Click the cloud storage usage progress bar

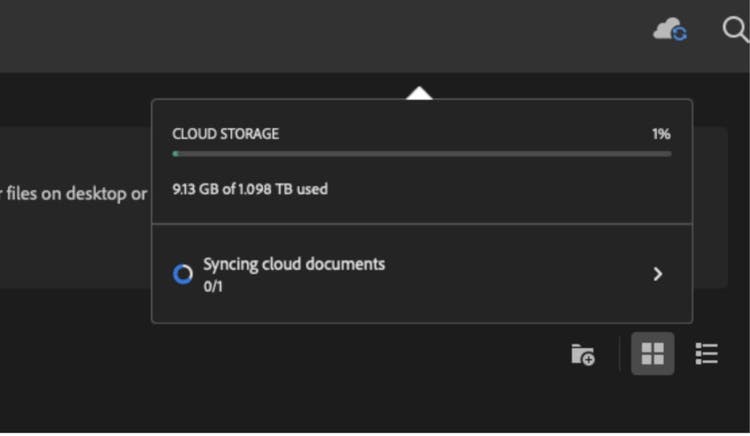420,154
